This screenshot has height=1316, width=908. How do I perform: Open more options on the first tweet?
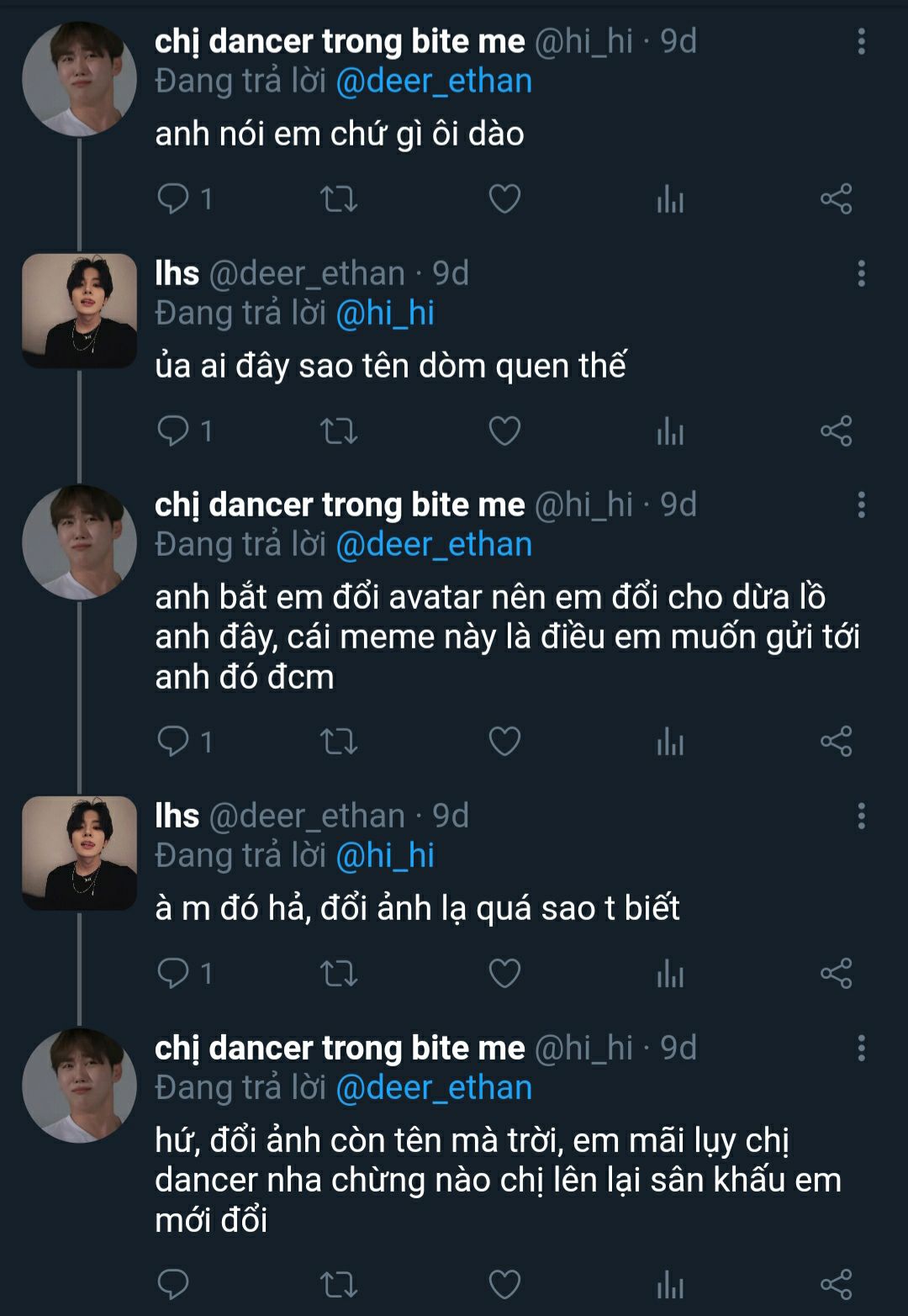(x=861, y=41)
